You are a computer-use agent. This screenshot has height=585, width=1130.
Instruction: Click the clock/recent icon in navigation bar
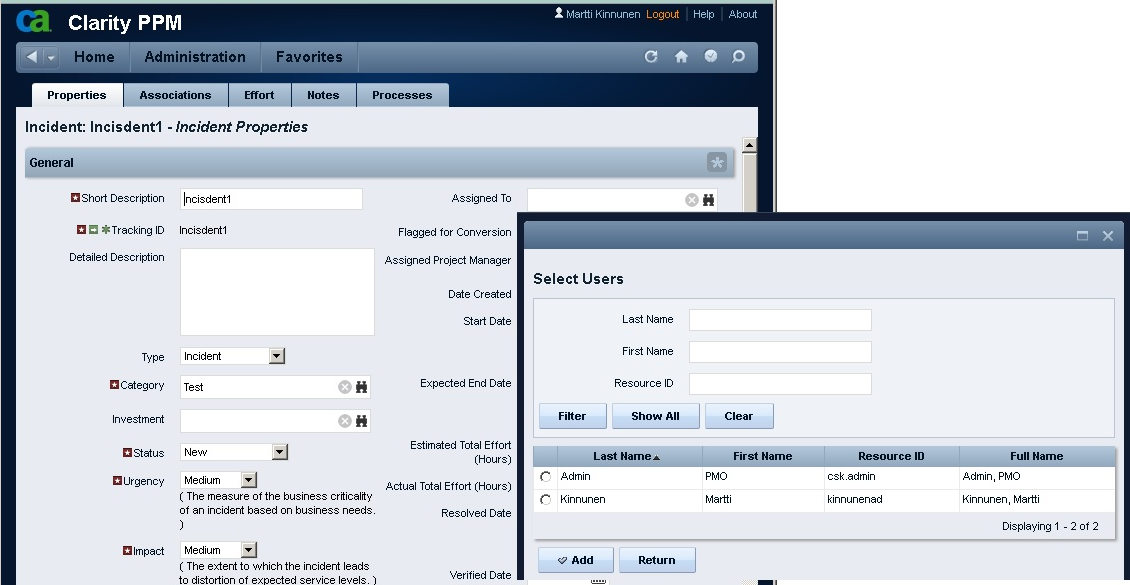point(711,56)
